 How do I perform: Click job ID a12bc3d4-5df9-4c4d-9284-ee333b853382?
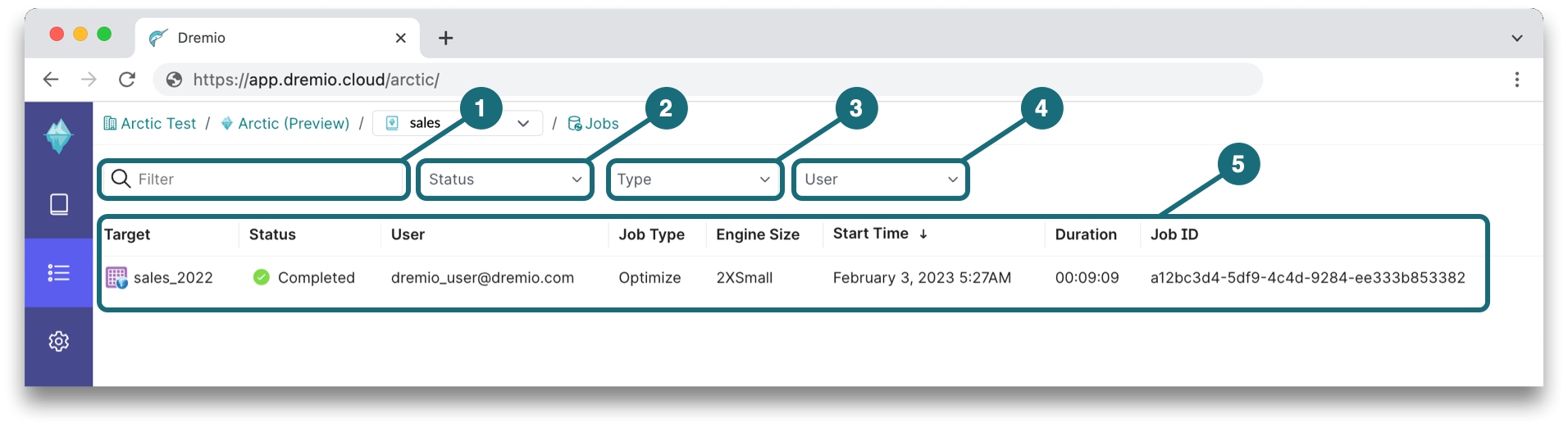point(1308,278)
